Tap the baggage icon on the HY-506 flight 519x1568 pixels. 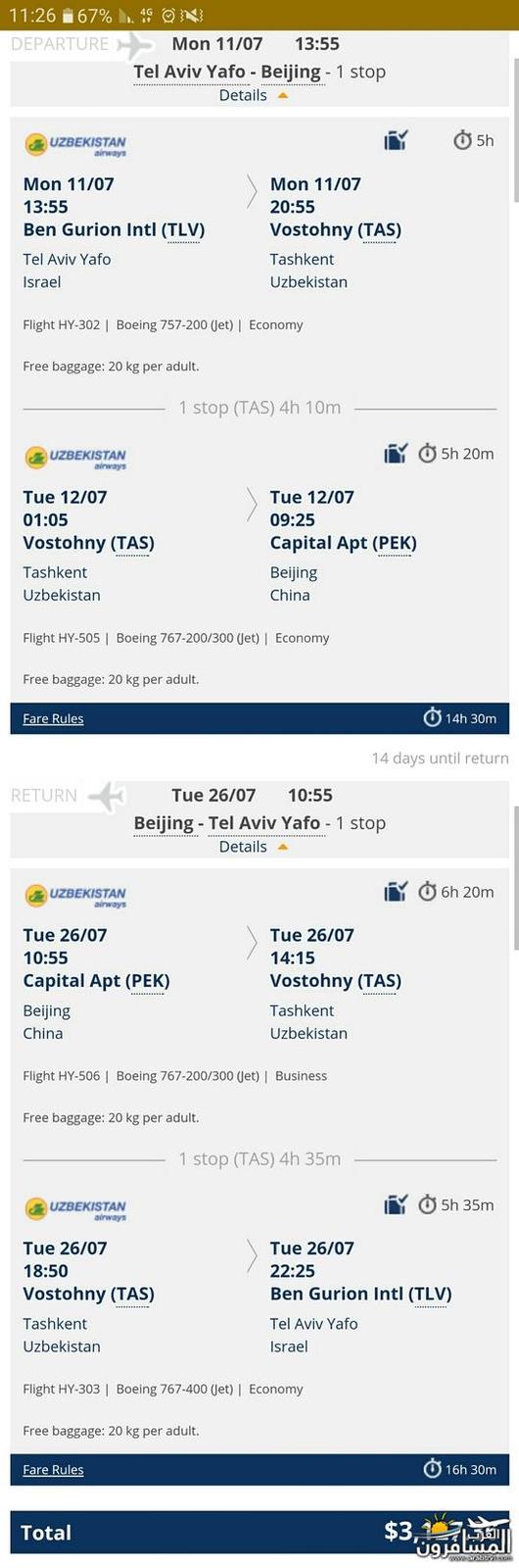point(396,892)
